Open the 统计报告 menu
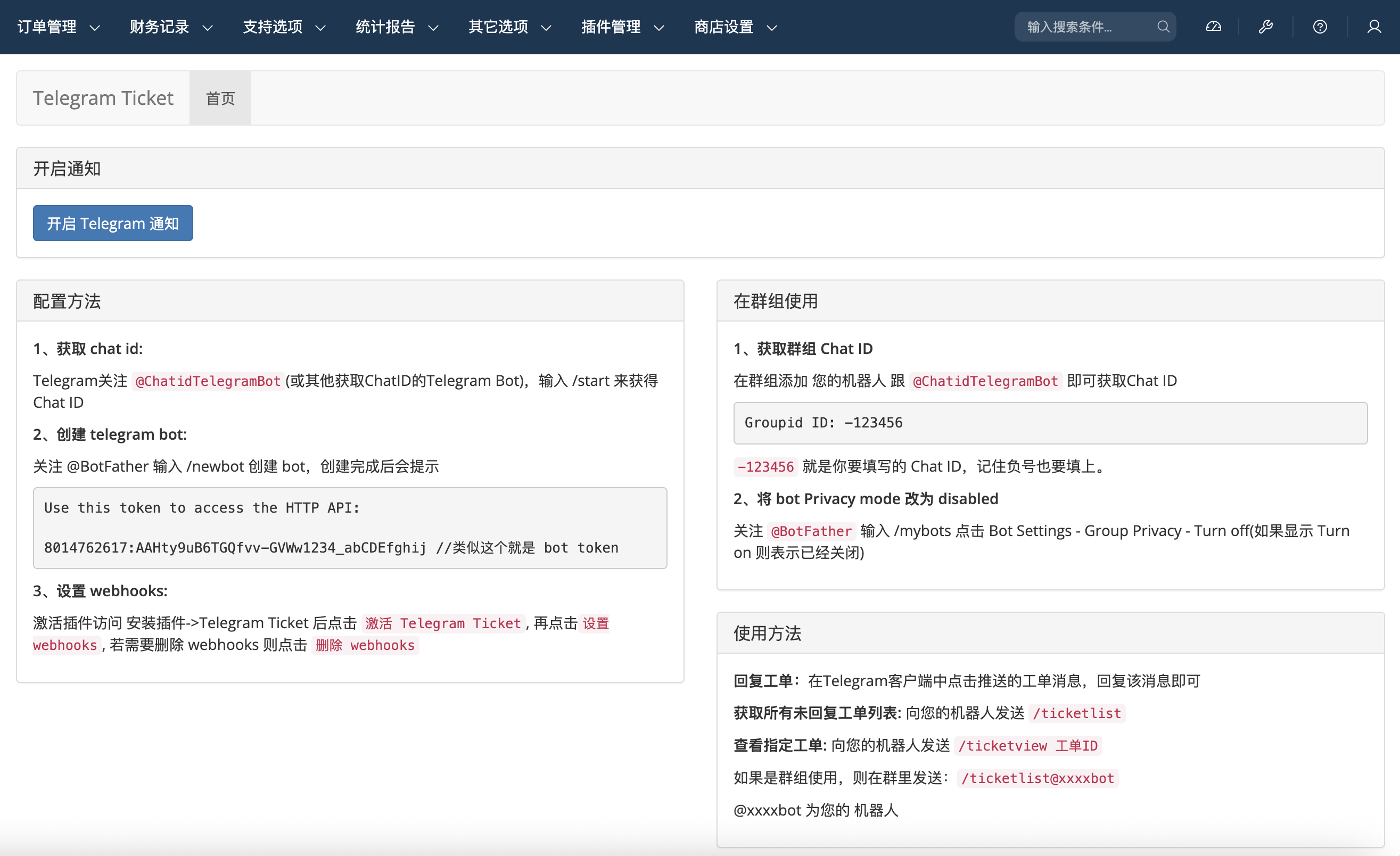This screenshot has height=856, width=1400. click(x=396, y=26)
